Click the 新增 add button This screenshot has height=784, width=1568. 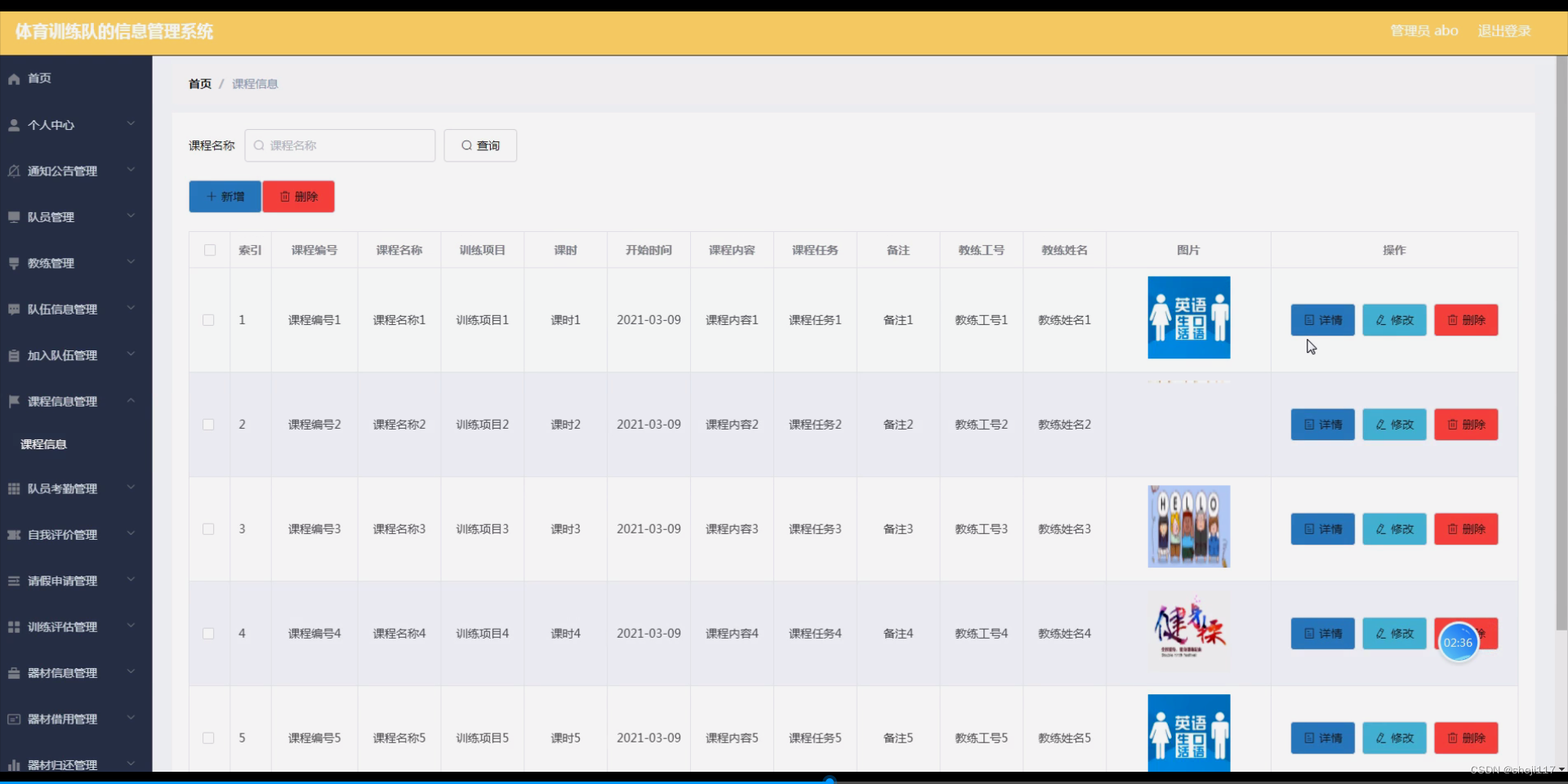(x=225, y=196)
